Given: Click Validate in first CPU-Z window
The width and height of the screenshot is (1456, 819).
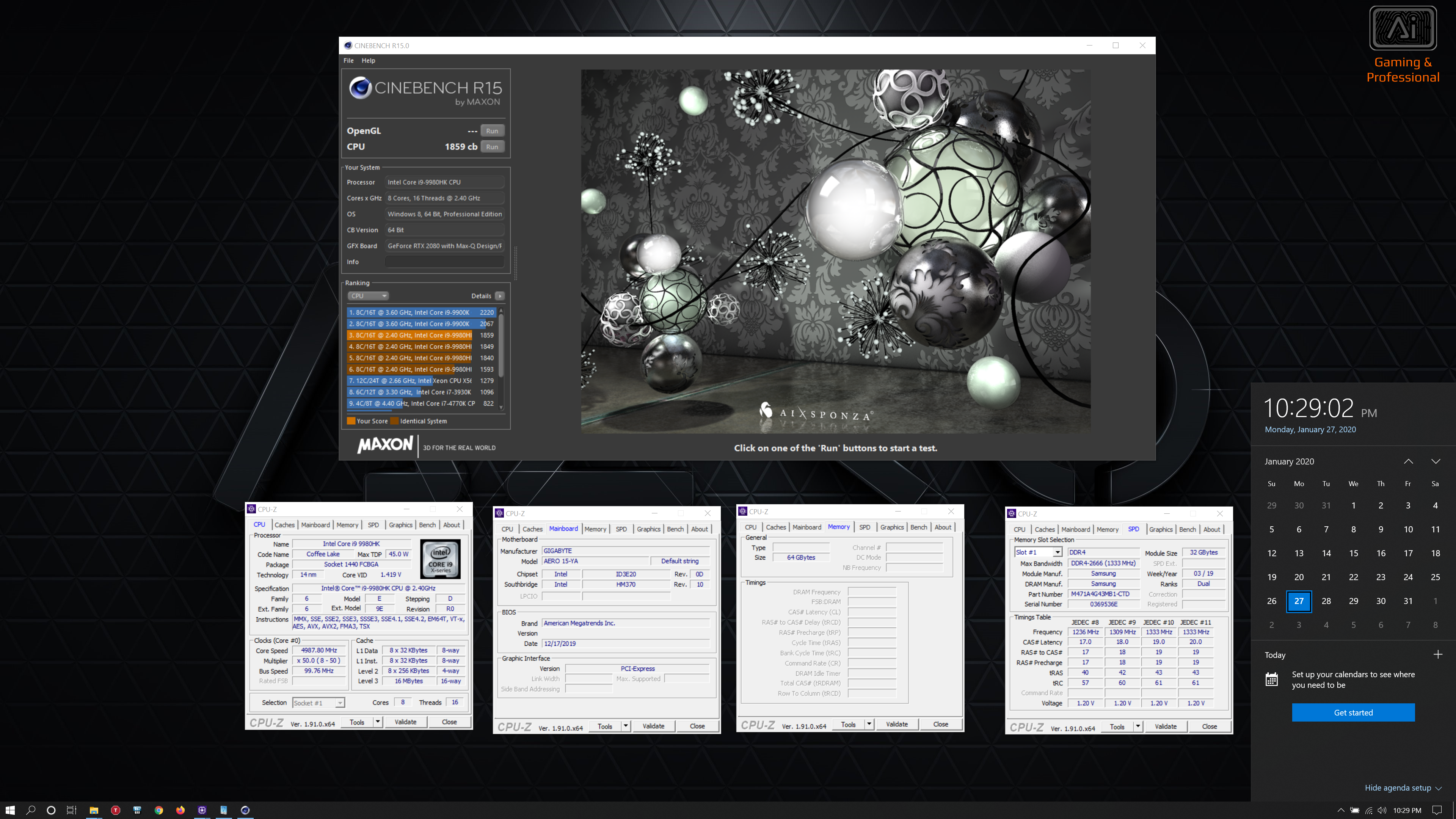Looking at the screenshot, I should [x=405, y=722].
